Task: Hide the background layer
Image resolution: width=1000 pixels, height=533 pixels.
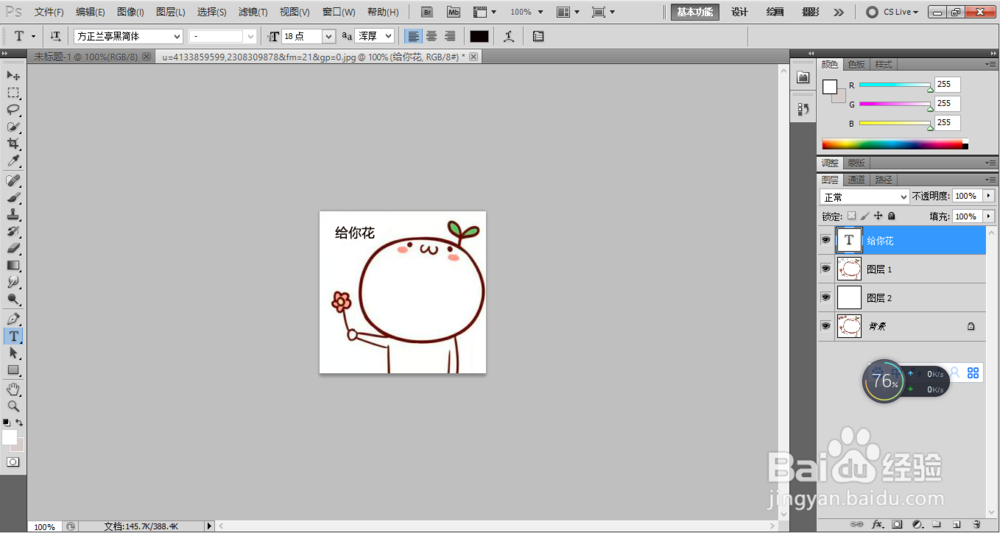Action: tap(825, 326)
